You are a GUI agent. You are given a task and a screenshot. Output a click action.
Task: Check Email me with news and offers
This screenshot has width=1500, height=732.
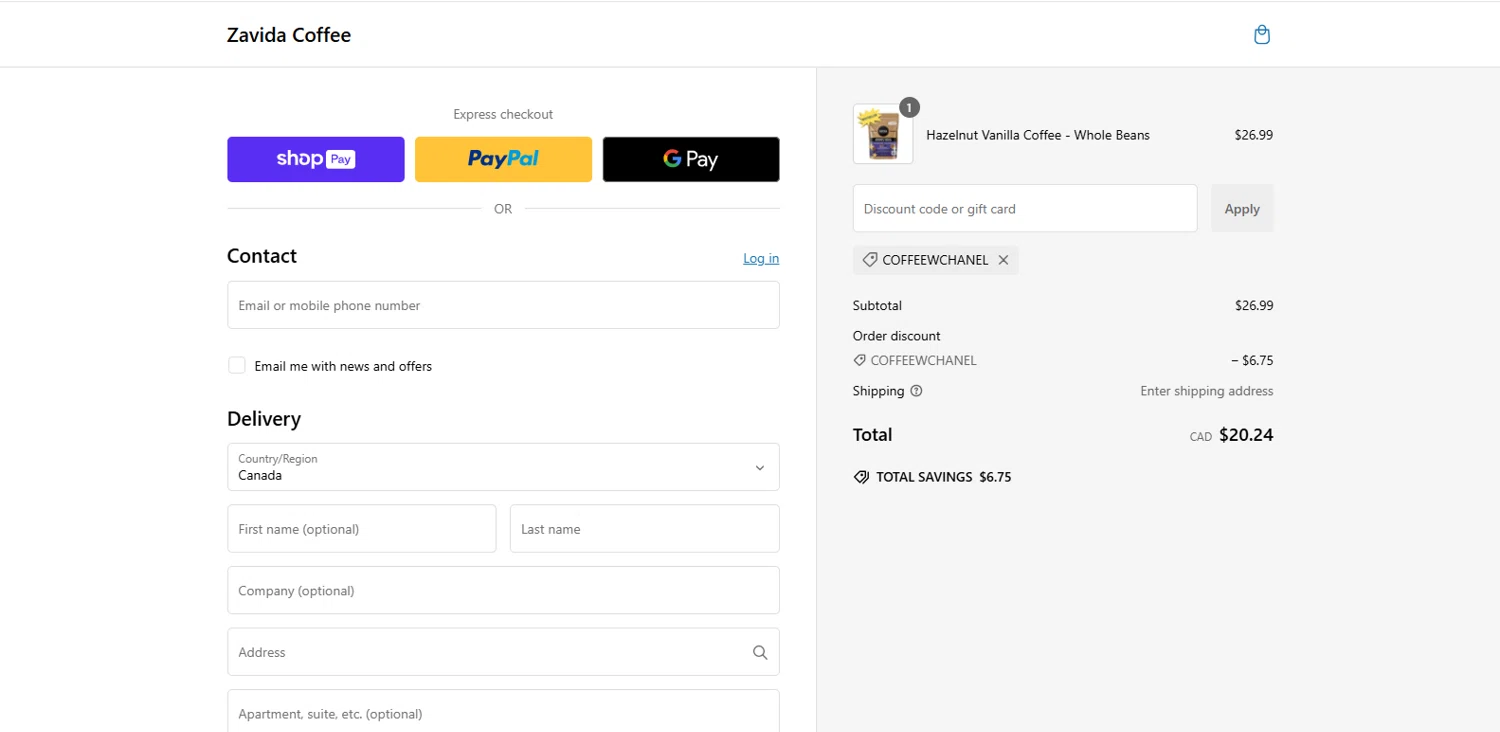[237, 365]
